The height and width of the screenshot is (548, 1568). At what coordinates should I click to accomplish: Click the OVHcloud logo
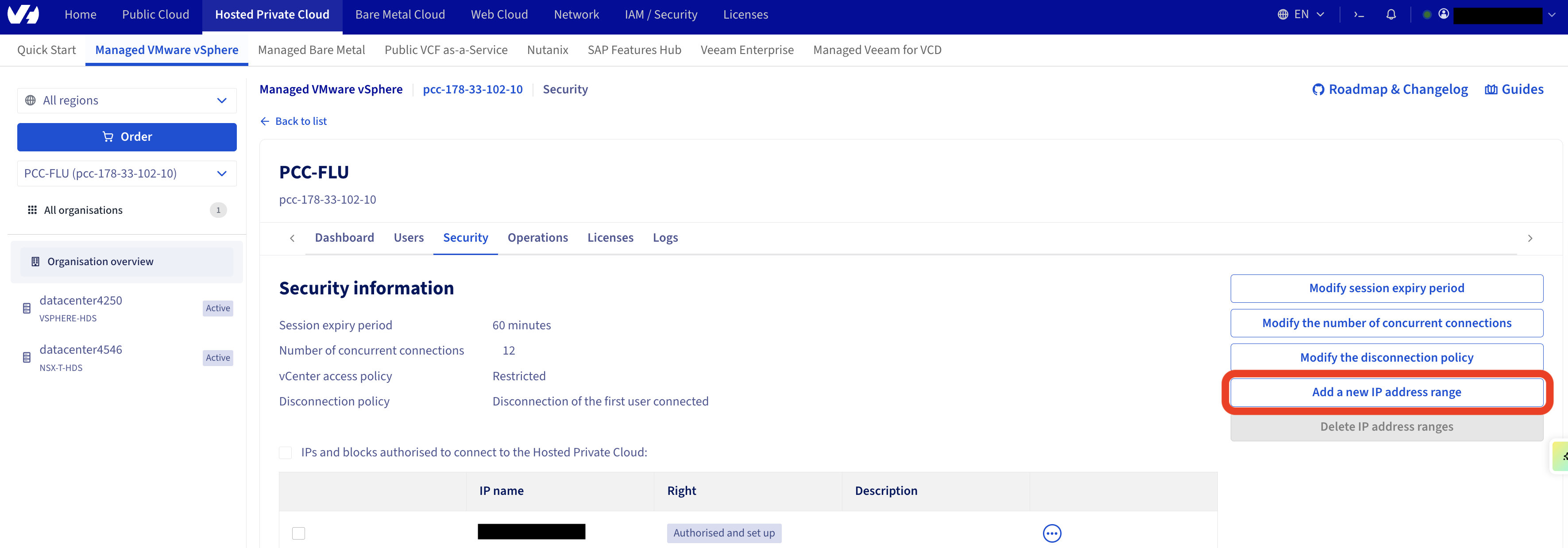tap(23, 14)
